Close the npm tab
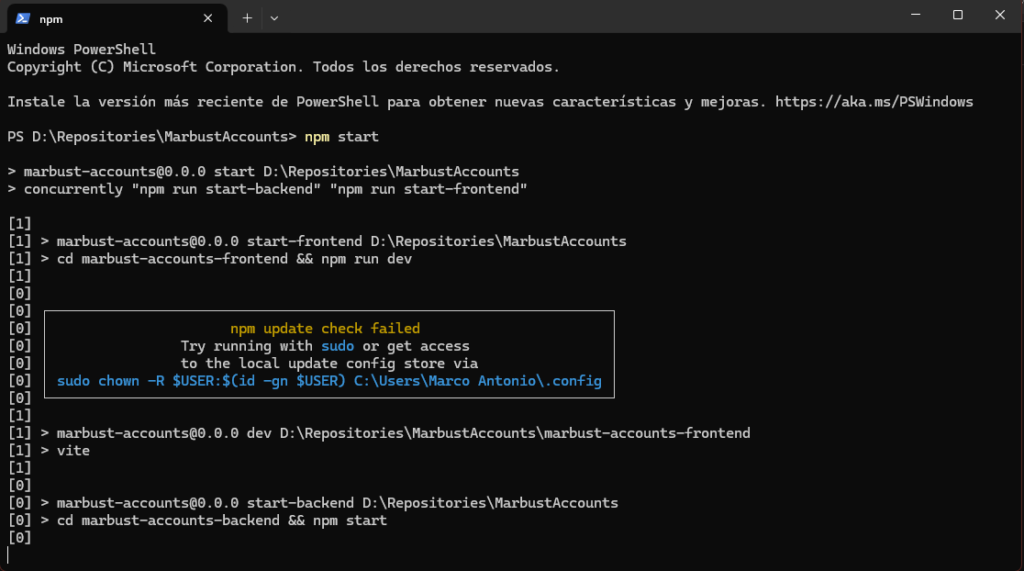Screen dimensions: 1024x571 pyautogui.click(x=208, y=18)
